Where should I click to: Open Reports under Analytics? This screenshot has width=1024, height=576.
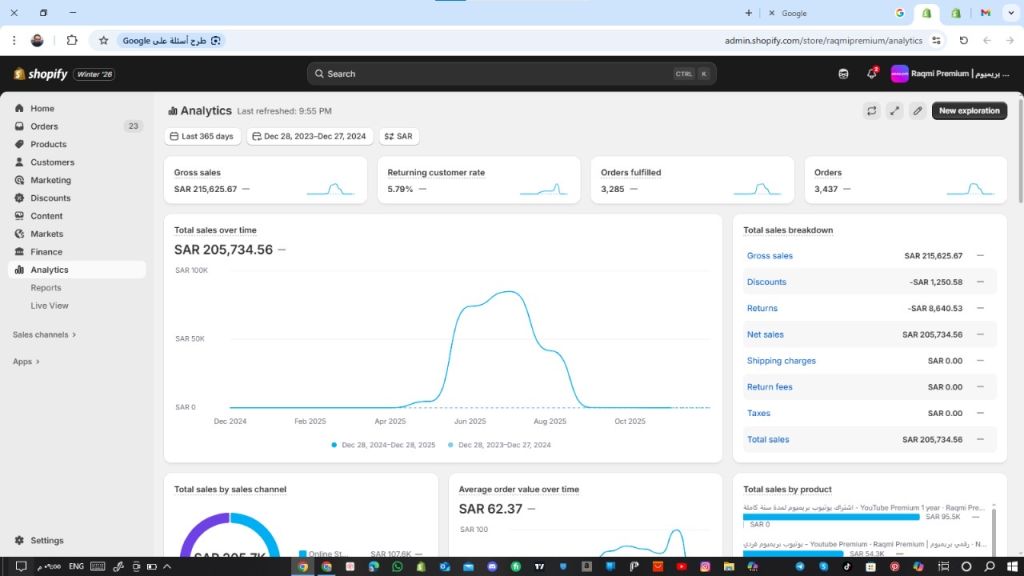tap(46, 288)
